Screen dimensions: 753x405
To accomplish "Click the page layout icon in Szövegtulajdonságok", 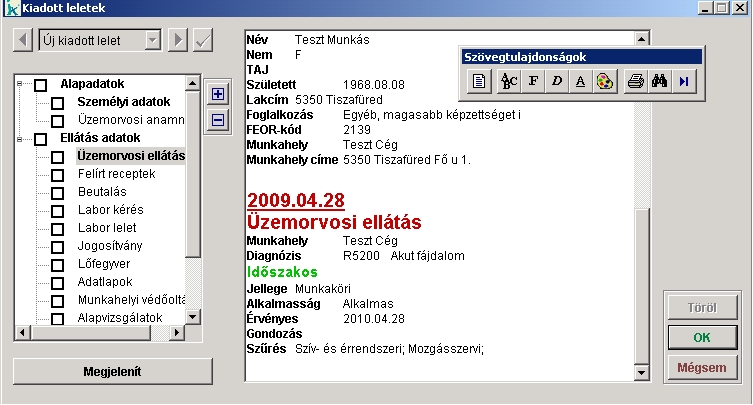I will pos(479,83).
